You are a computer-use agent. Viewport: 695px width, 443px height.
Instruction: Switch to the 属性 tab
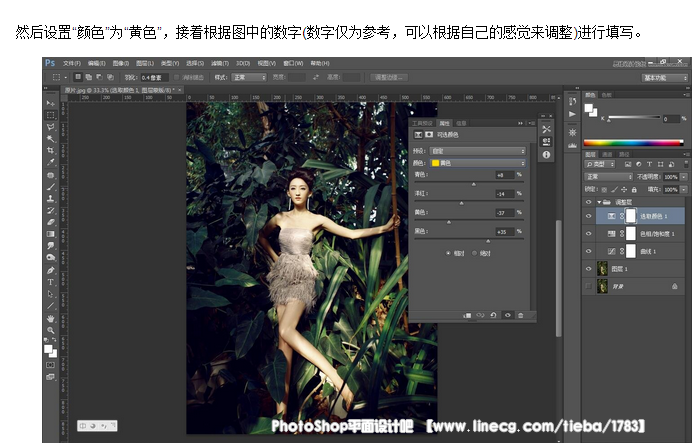click(x=444, y=123)
